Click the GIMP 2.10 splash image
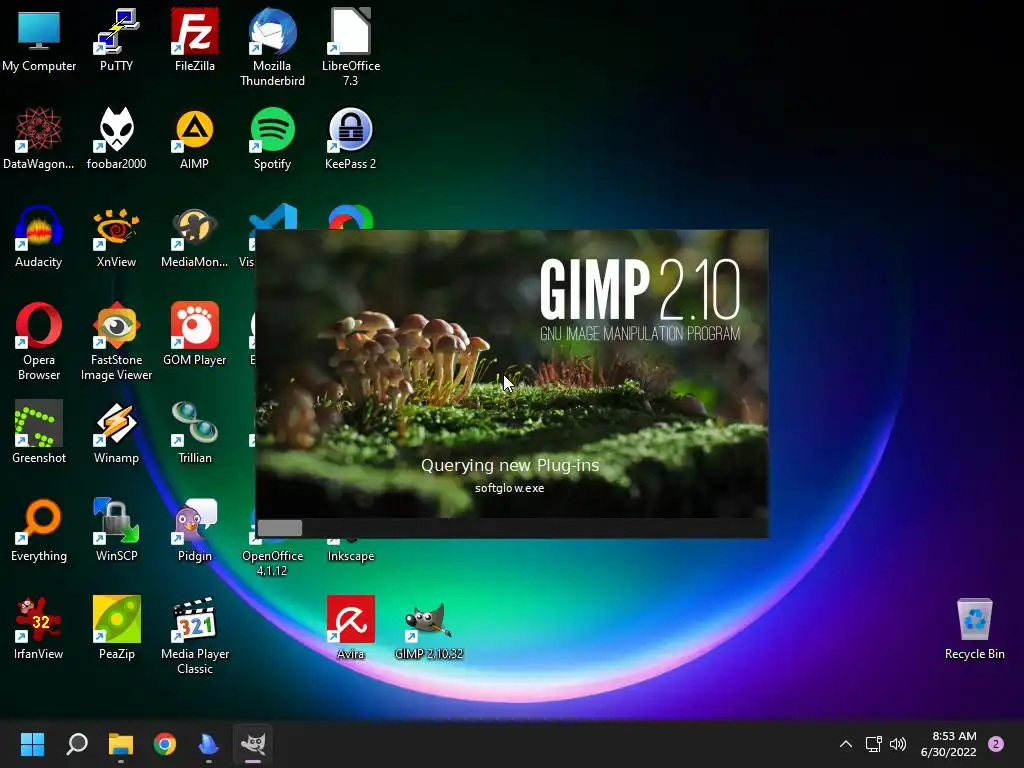 [x=512, y=374]
